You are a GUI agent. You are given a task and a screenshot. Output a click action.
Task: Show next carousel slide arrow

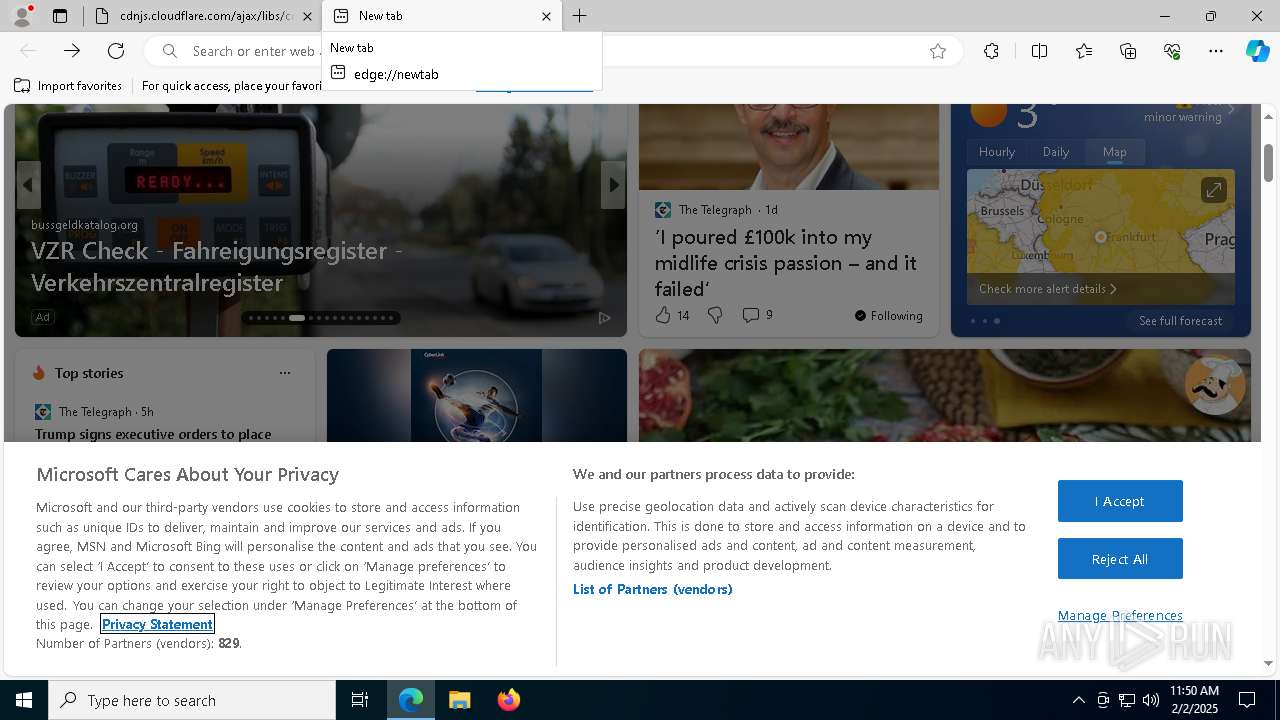point(613,185)
